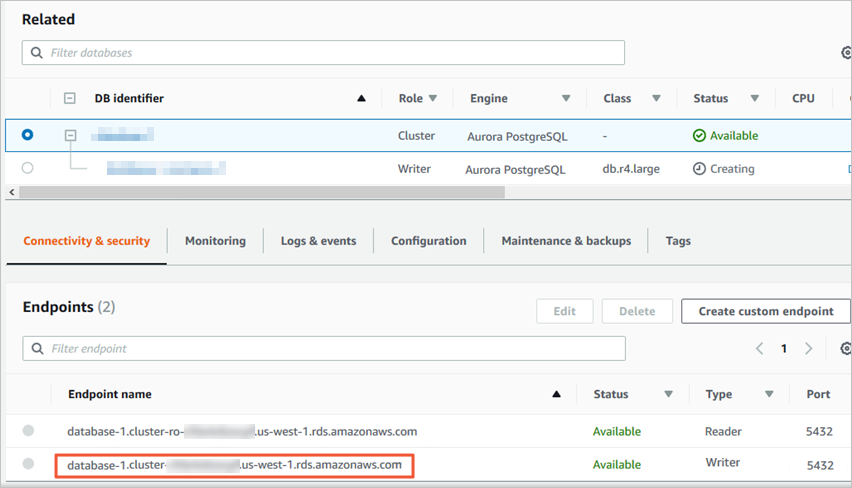
Task: Open the endpoints table settings gear
Action: point(846,348)
